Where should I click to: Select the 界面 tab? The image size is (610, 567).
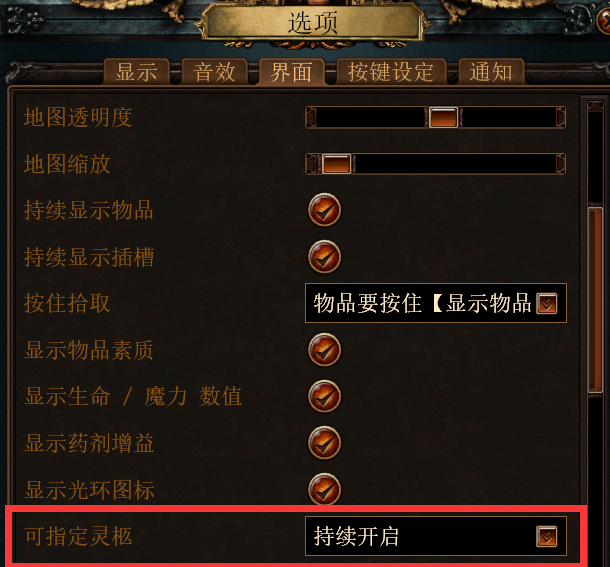tap(291, 72)
